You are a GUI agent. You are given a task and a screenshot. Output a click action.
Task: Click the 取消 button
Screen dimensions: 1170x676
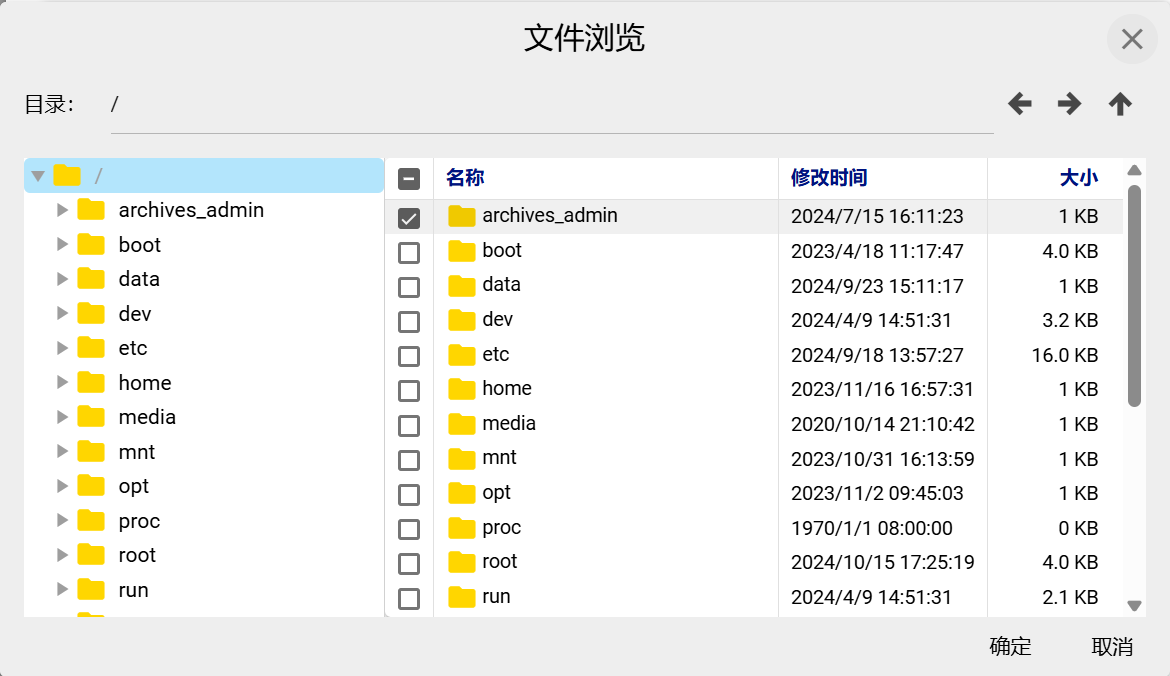1112,646
